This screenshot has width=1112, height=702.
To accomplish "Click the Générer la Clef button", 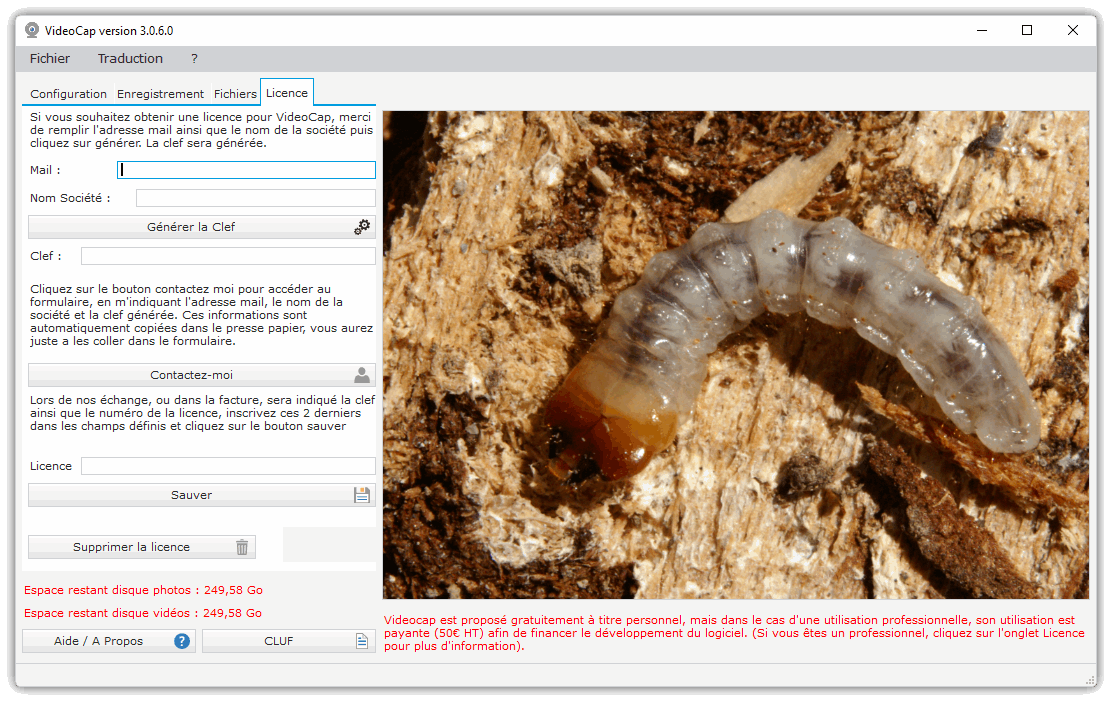I will [x=201, y=227].
